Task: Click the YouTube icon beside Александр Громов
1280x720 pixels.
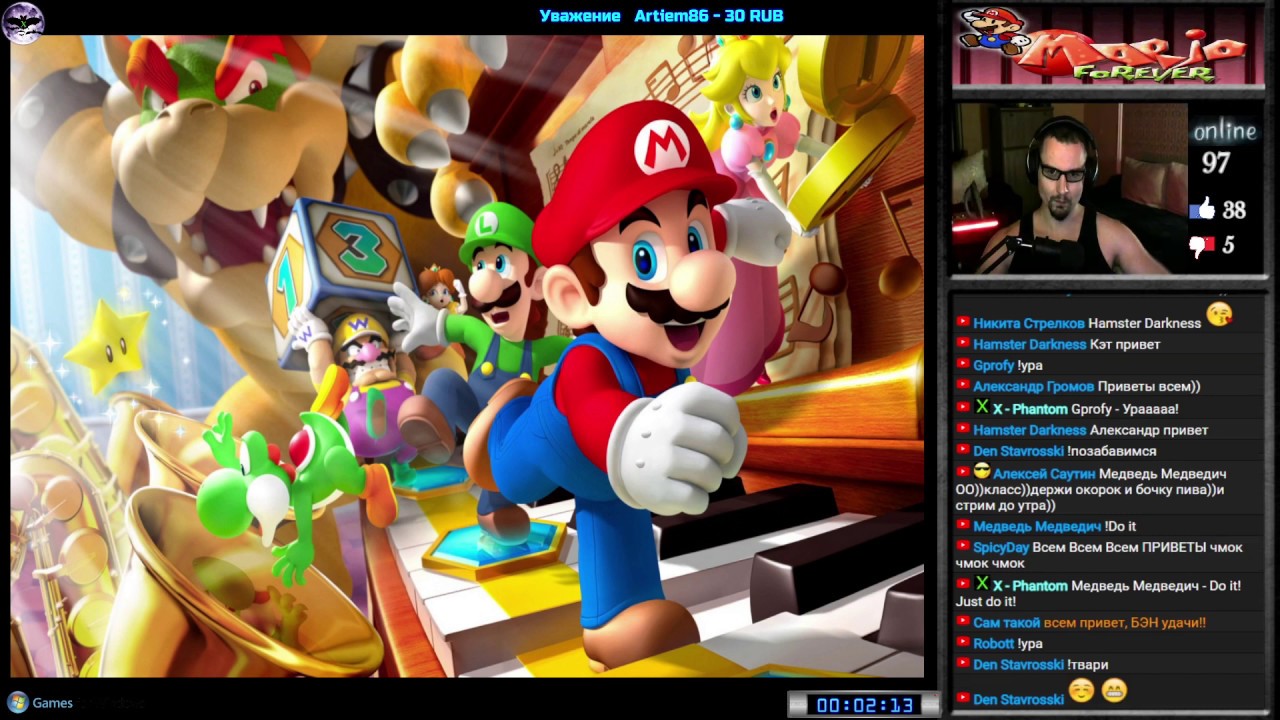Action: [x=963, y=386]
